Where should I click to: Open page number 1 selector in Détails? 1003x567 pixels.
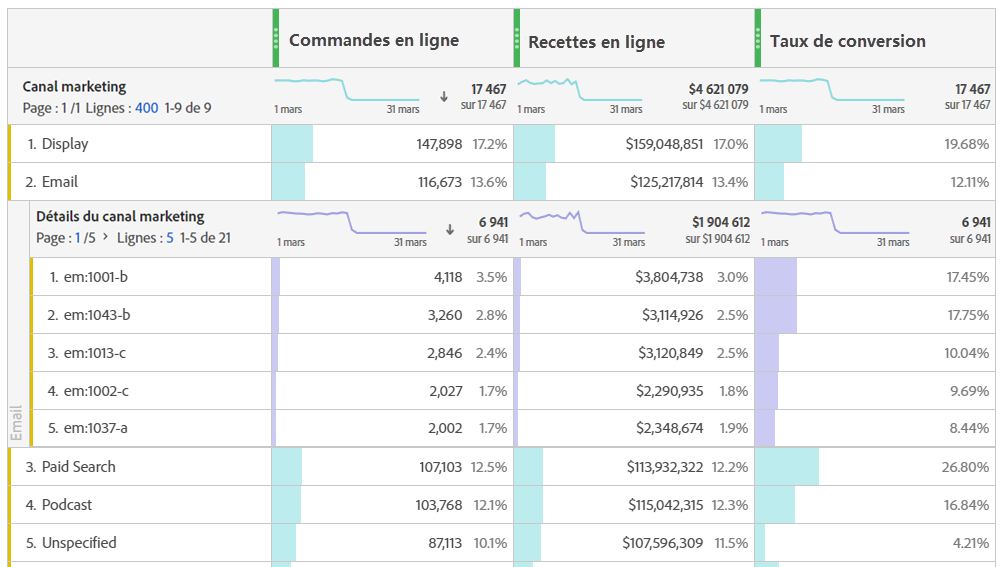click(78, 238)
